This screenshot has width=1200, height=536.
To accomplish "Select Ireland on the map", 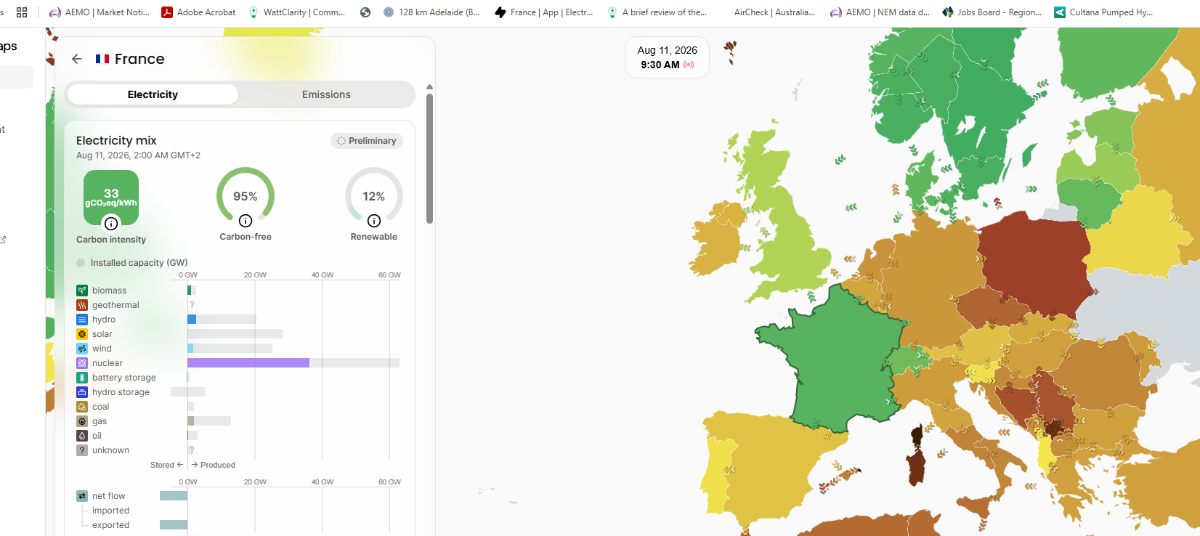I will pyautogui.click(x=715, y=245).
